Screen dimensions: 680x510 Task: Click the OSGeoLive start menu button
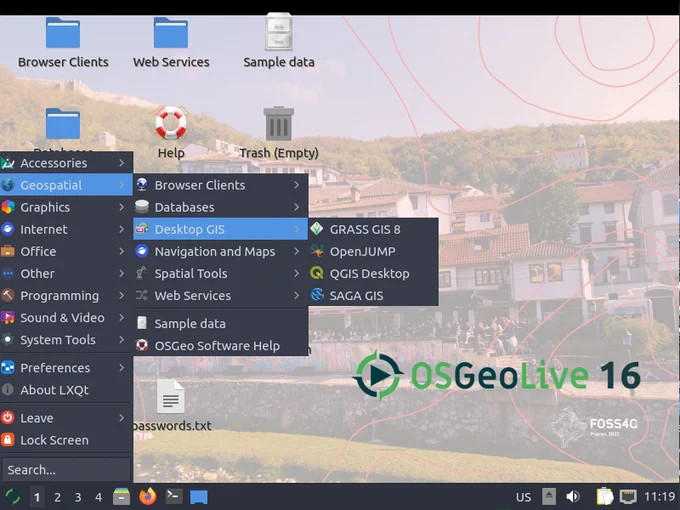point(13,496)
